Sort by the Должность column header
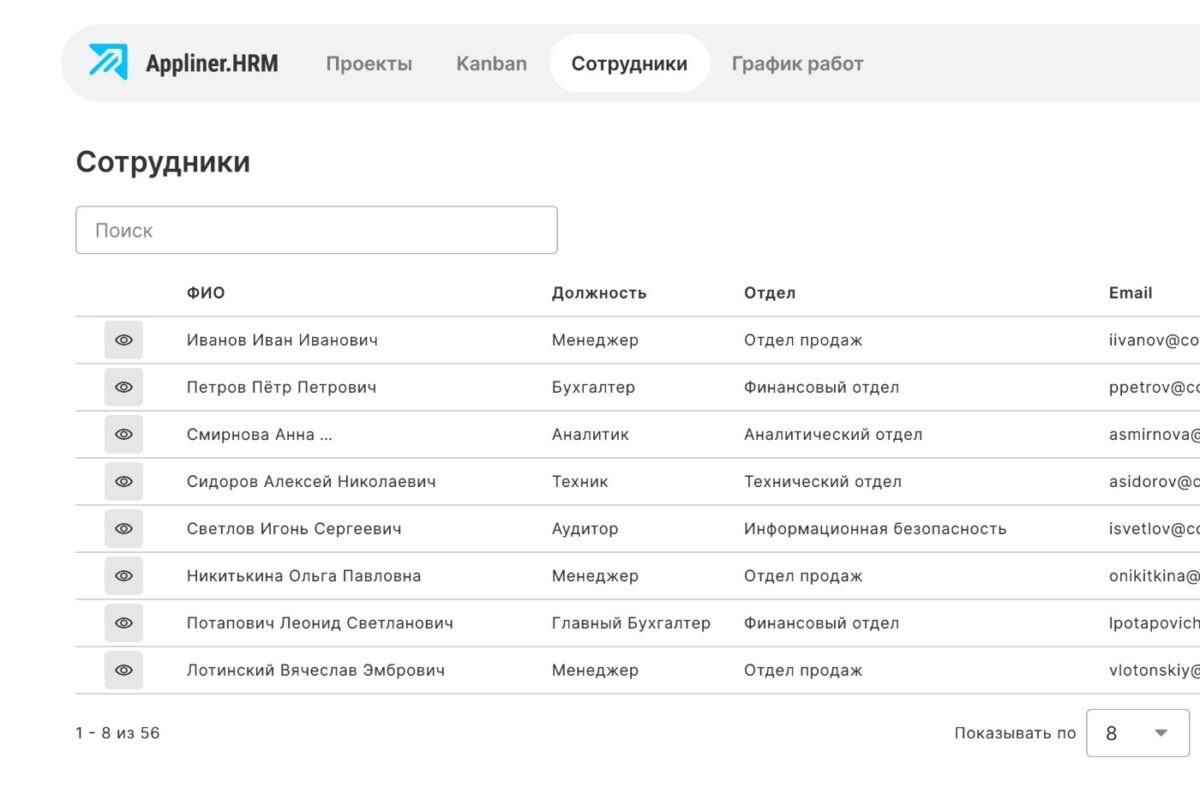1200x800 pixels. (x=599, y=293)
